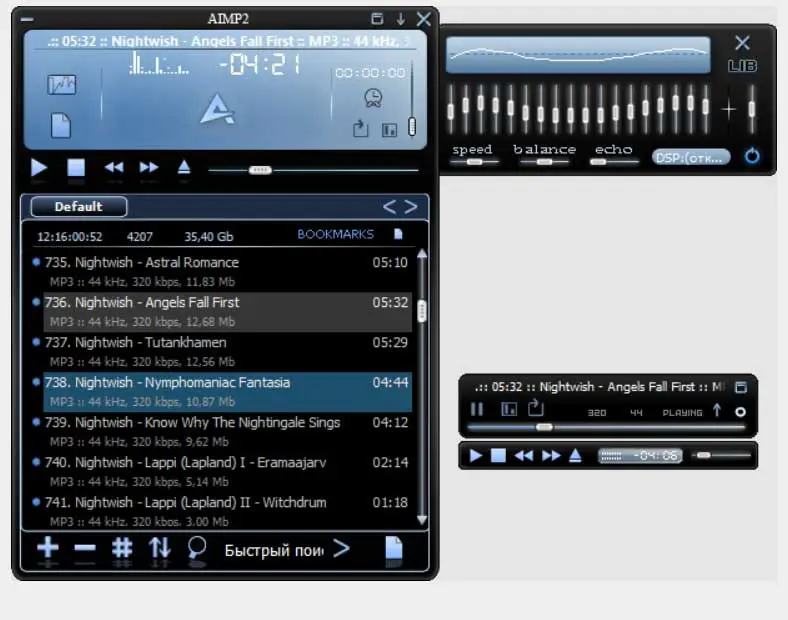Select track 737 Tutankhamen
Screen dimensions: 788x620
(227, 352)
